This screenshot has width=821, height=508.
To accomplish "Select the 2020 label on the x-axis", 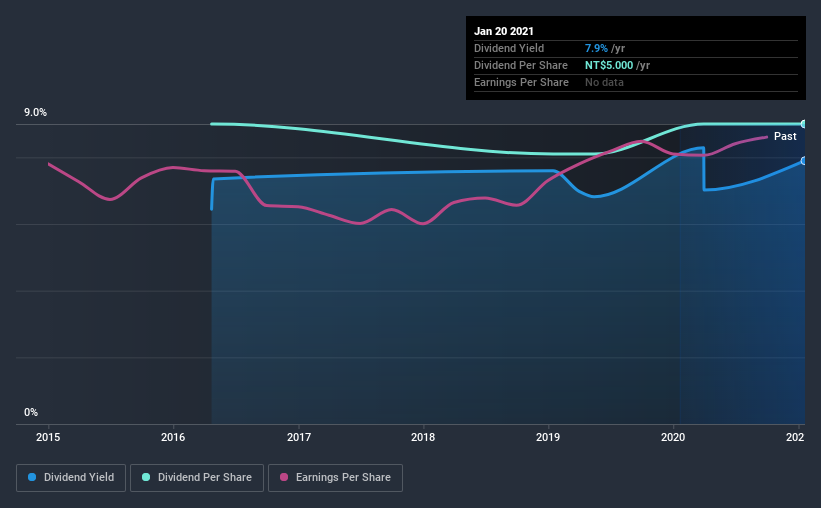I will click(x=673, y=437).
